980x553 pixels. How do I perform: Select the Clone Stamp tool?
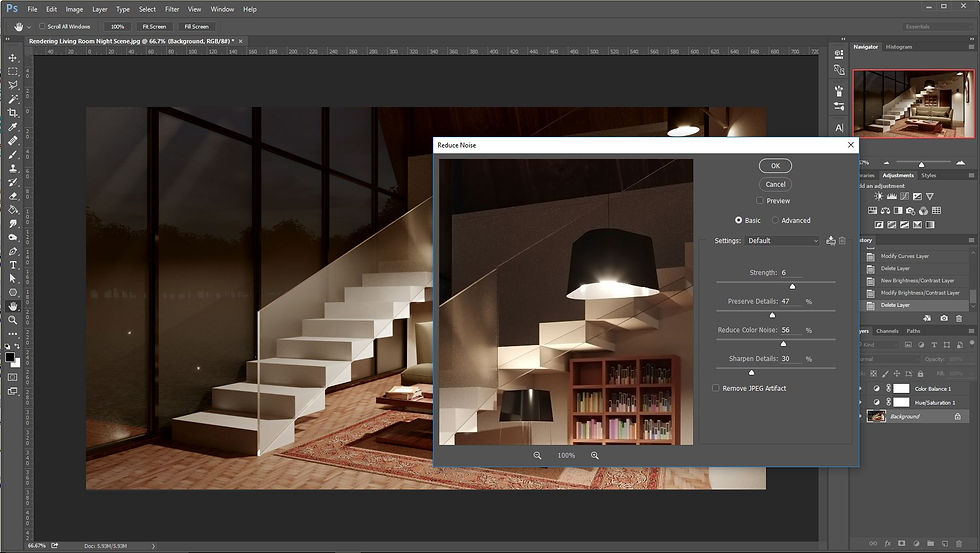[12, 168]
